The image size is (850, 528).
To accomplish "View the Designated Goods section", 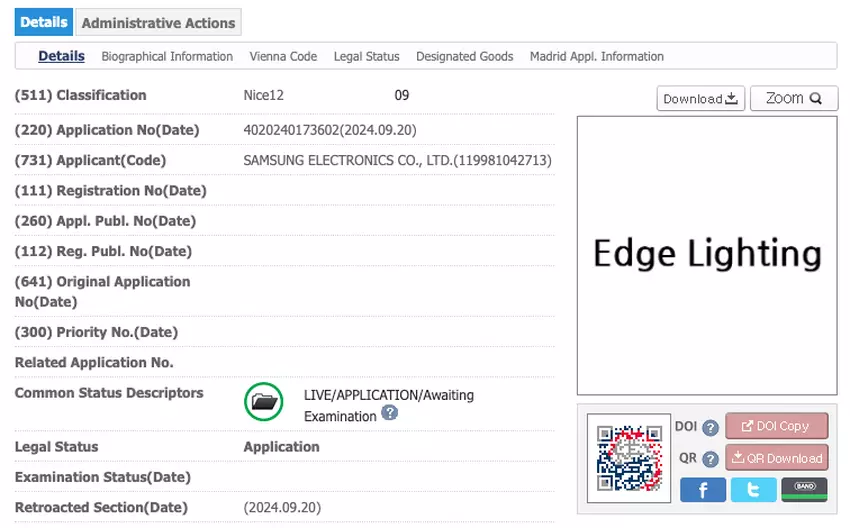I will click(465, 56).
